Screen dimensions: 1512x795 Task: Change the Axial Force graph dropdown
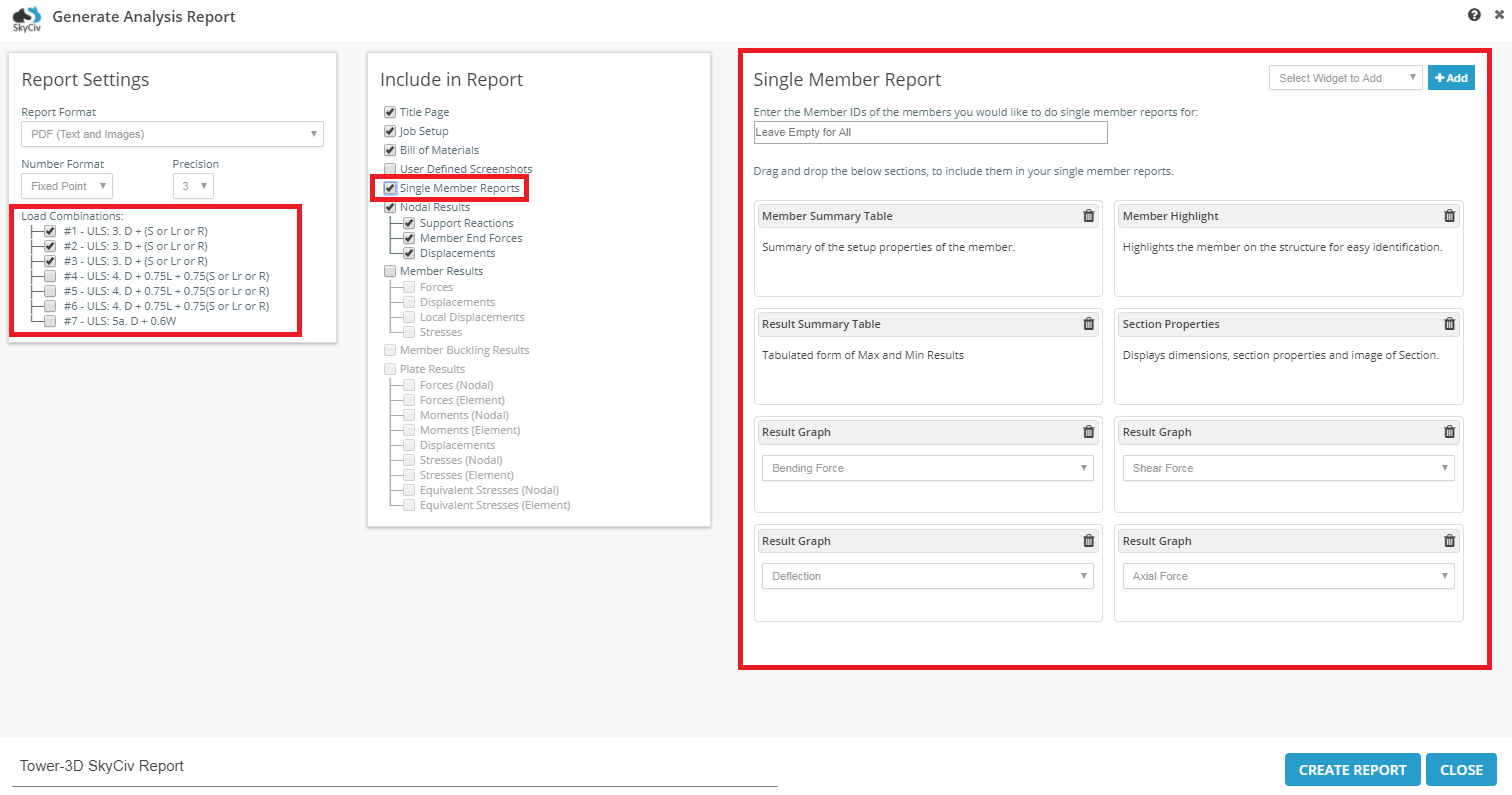[x=1289, y=576]
